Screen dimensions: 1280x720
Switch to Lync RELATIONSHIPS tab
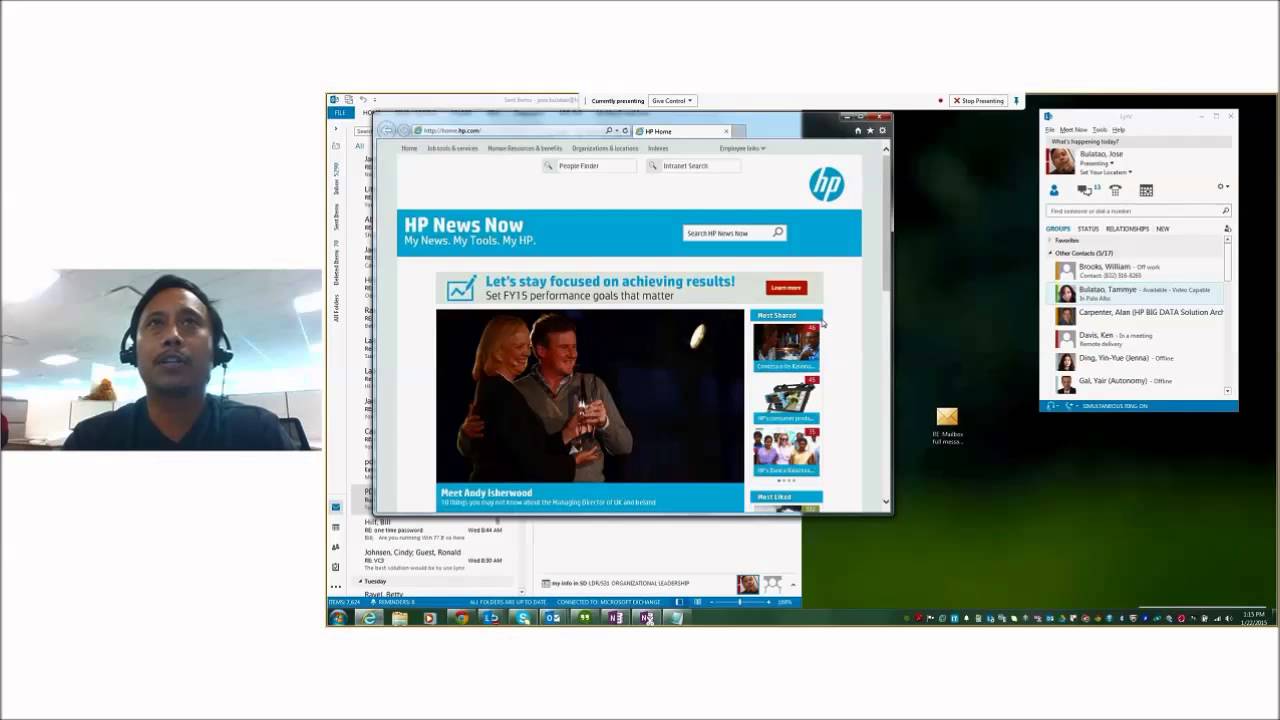(x=1127, y=229)
